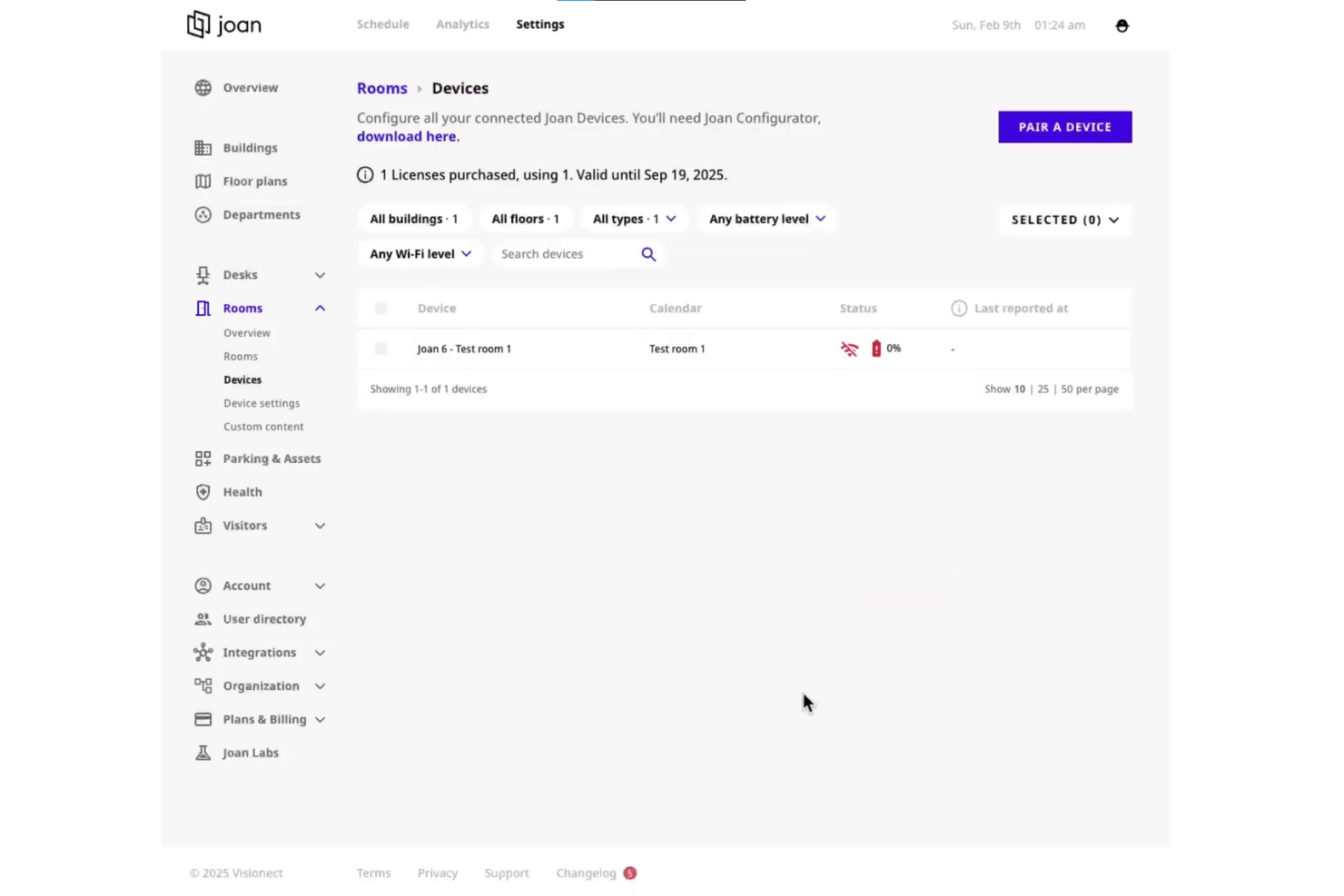Expand the Plans & Billing chevron
1344x896 pixels.
point(320,720)
